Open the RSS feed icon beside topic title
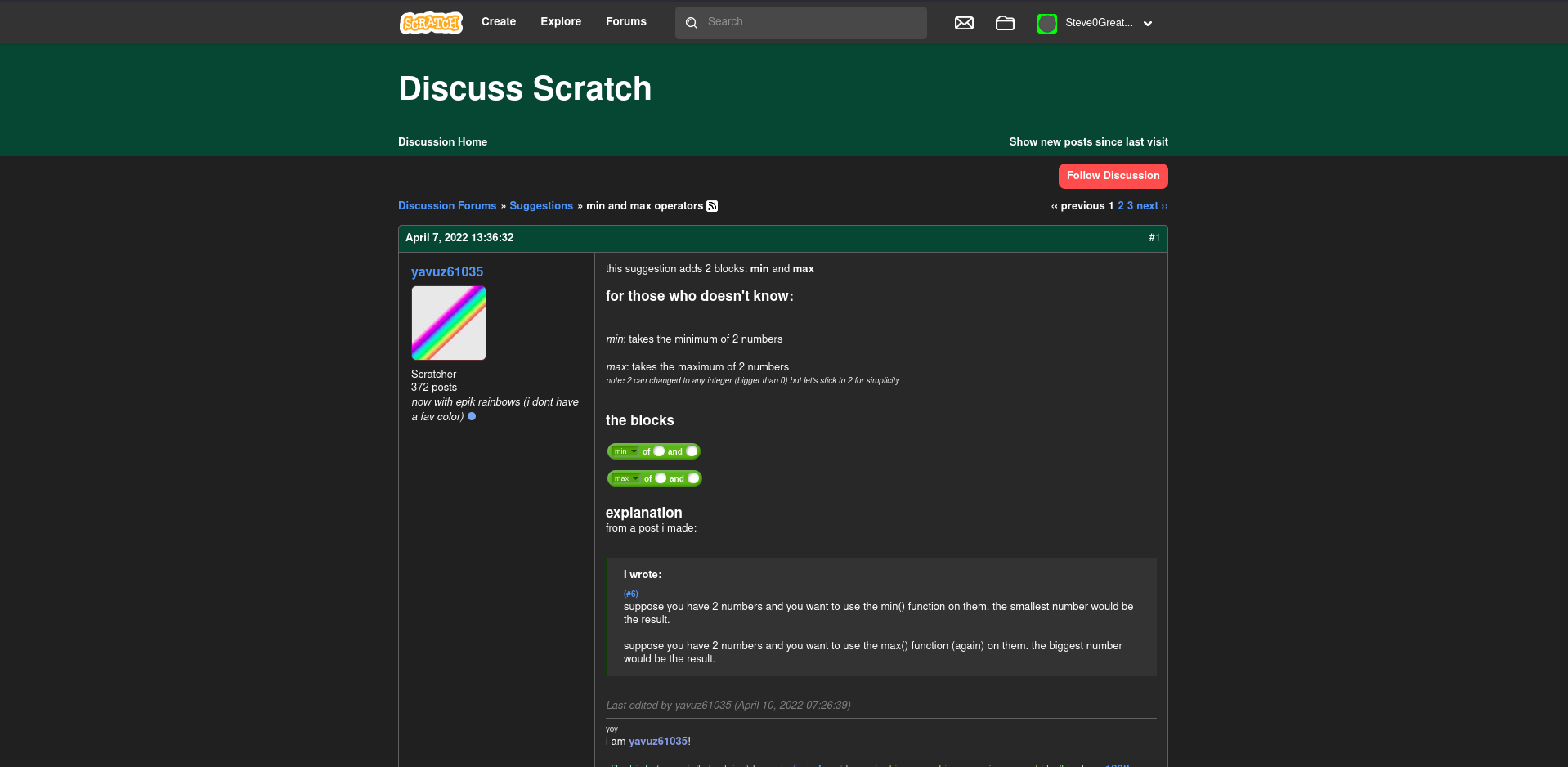 712,206
